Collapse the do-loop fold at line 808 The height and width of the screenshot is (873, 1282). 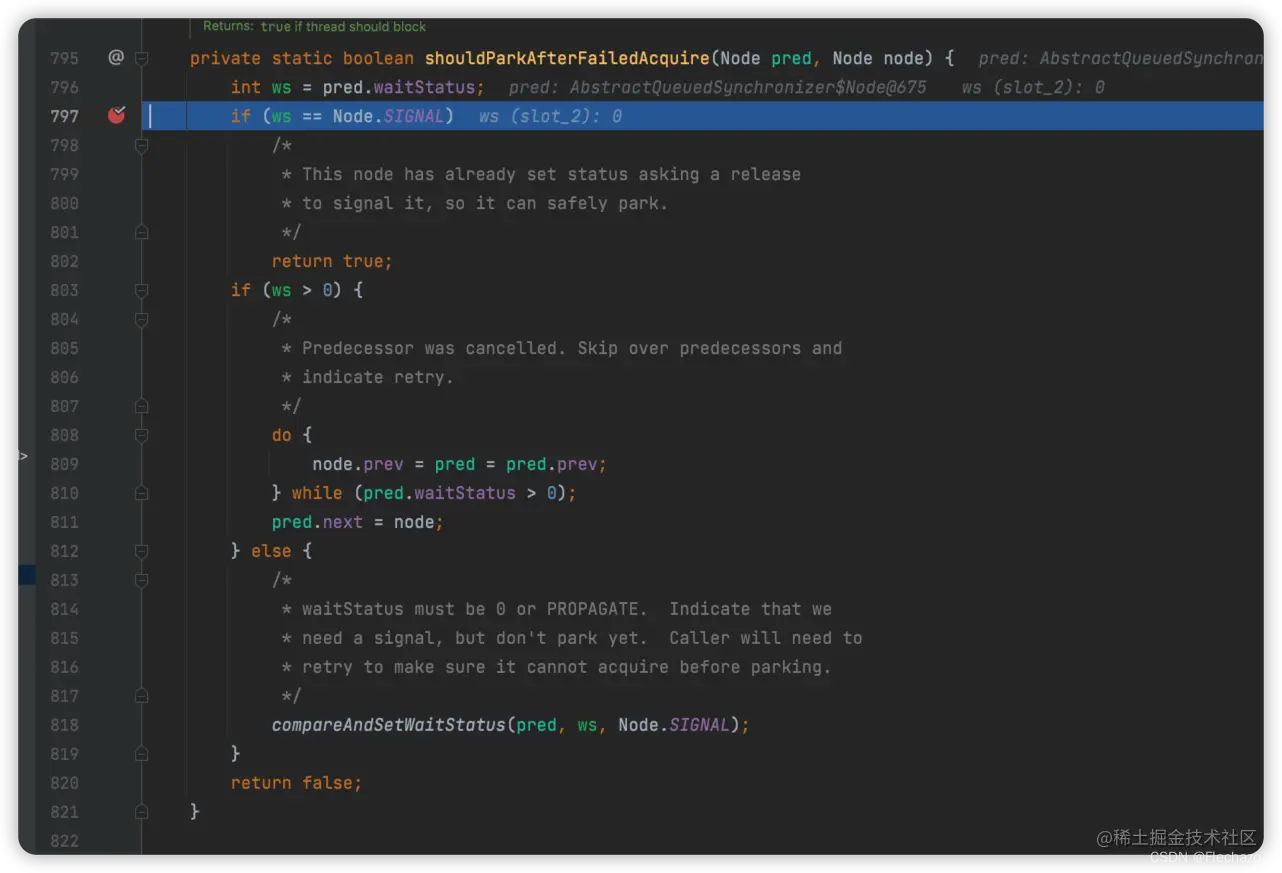[x=141, y=435]
